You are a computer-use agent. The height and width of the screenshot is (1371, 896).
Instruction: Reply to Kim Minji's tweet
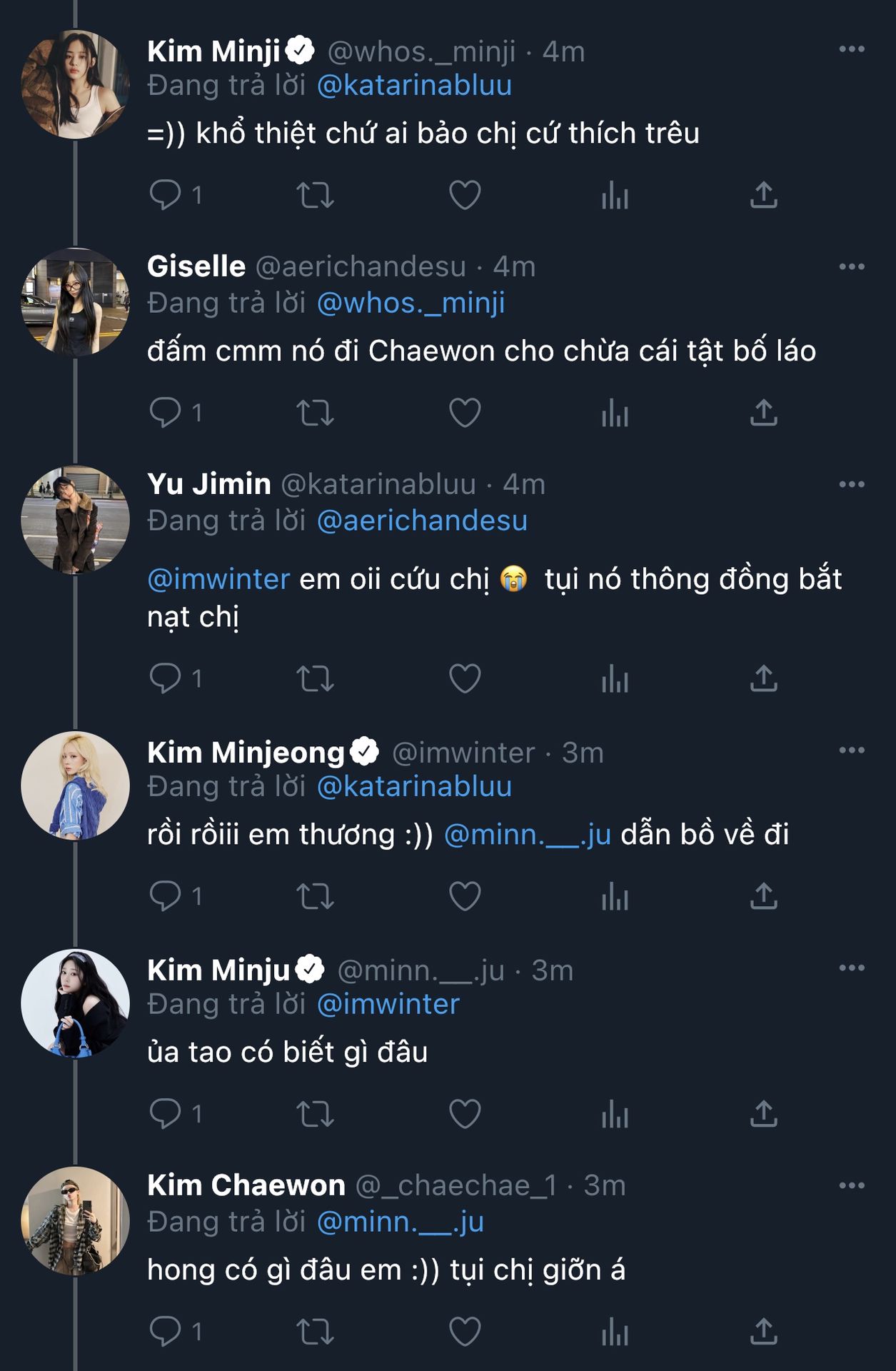(x=166, y=195)
